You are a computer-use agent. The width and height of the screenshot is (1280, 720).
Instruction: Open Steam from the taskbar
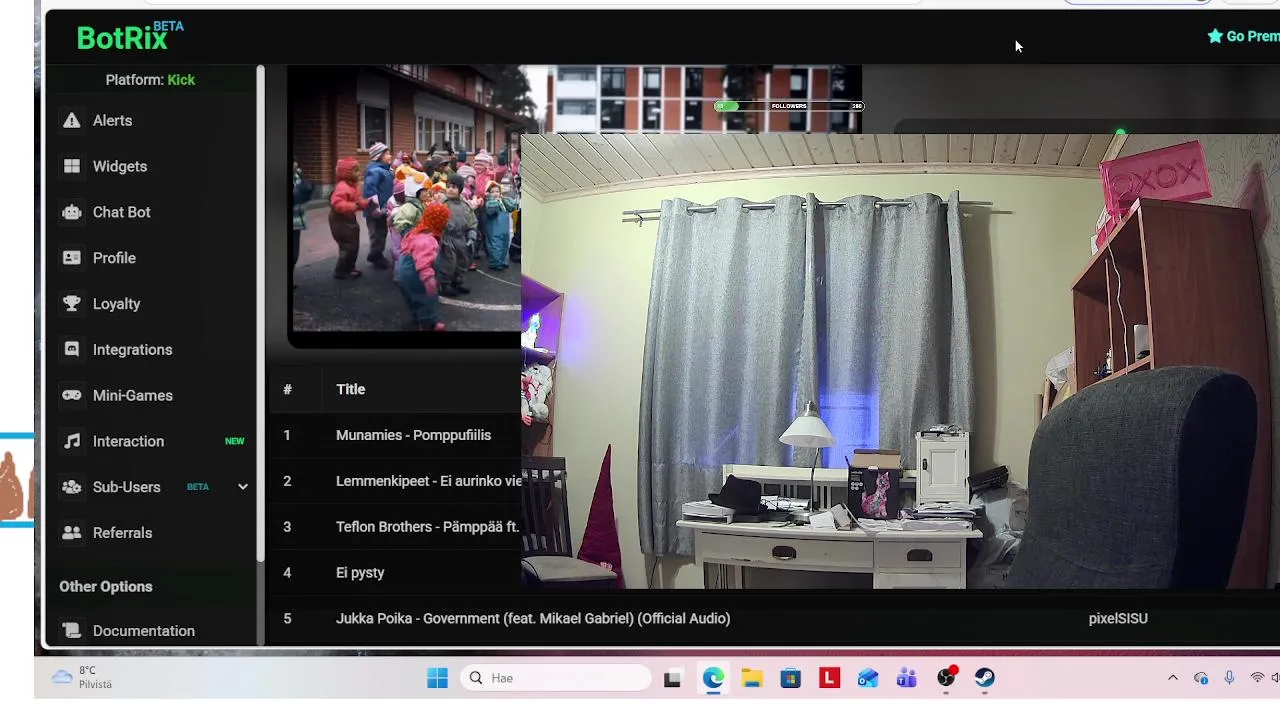[x=985, y=678]
